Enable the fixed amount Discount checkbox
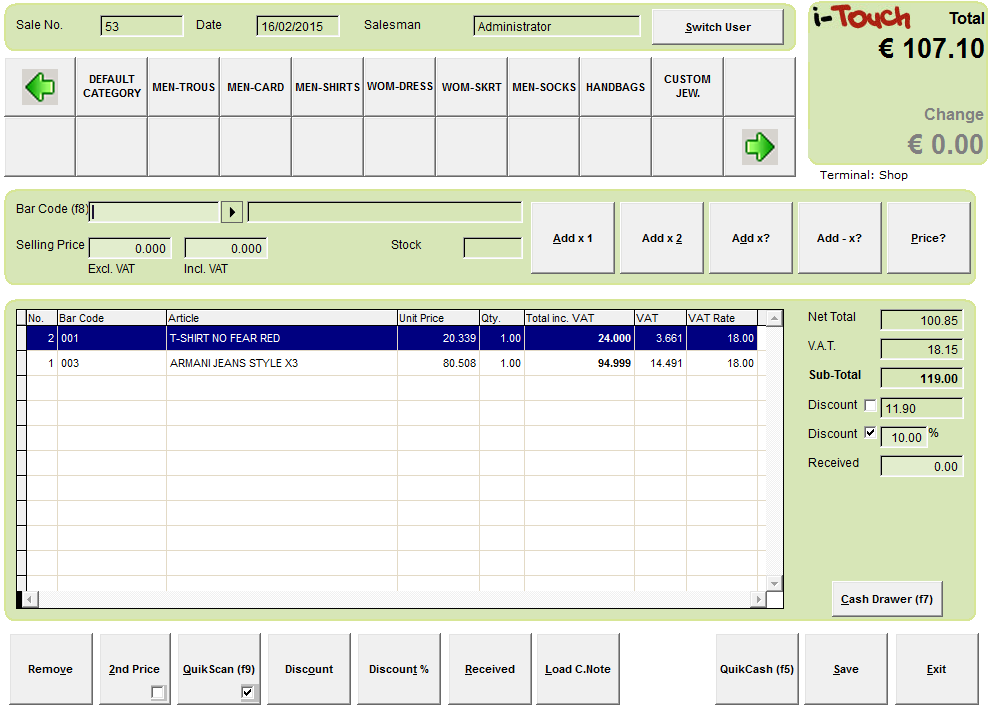 870,405
